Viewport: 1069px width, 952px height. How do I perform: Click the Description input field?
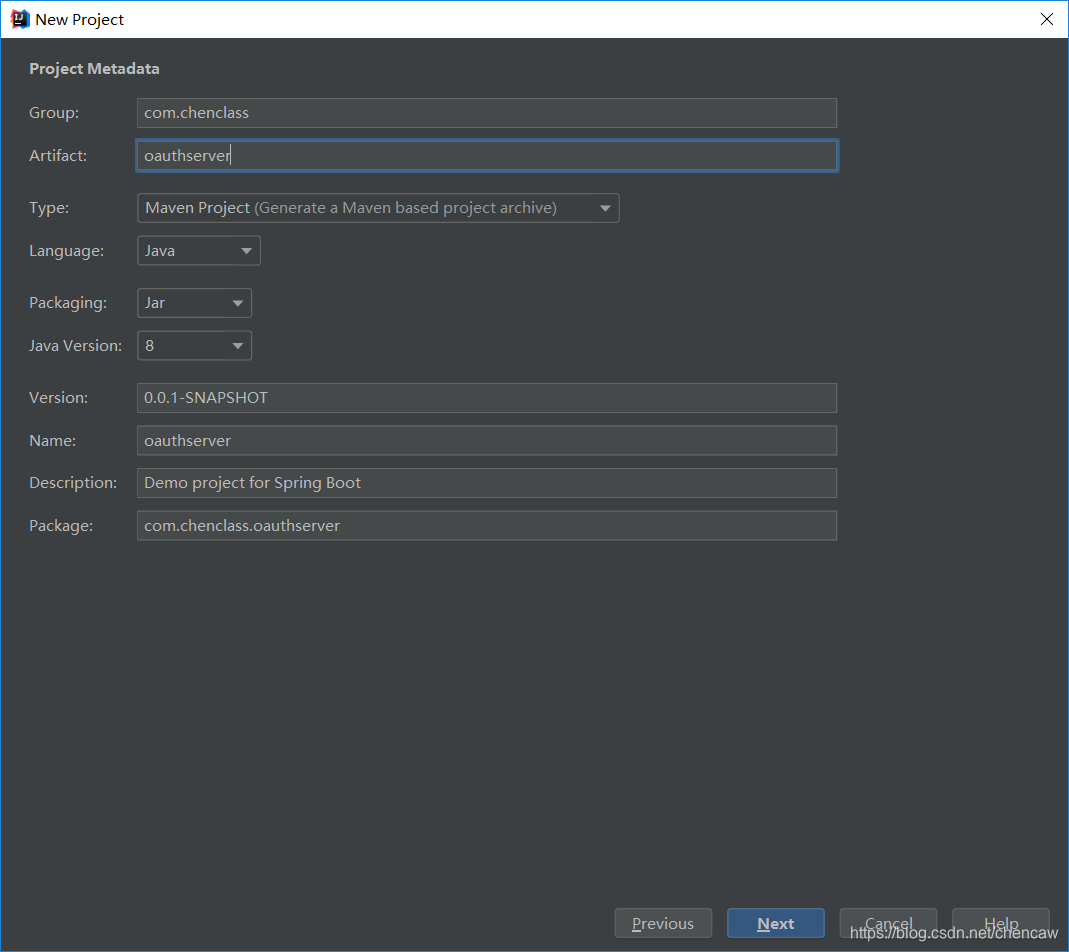point(487,483)
